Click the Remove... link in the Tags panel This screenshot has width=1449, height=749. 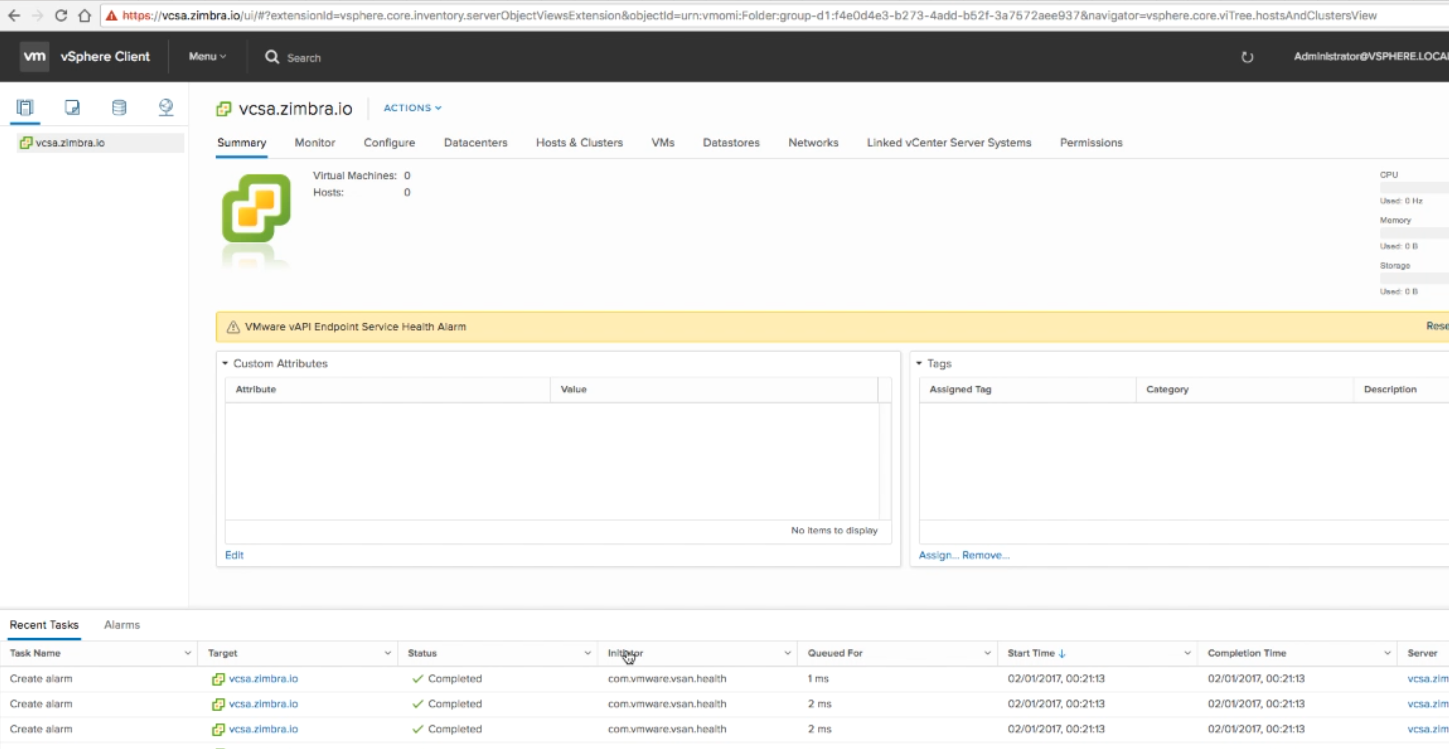986,555
